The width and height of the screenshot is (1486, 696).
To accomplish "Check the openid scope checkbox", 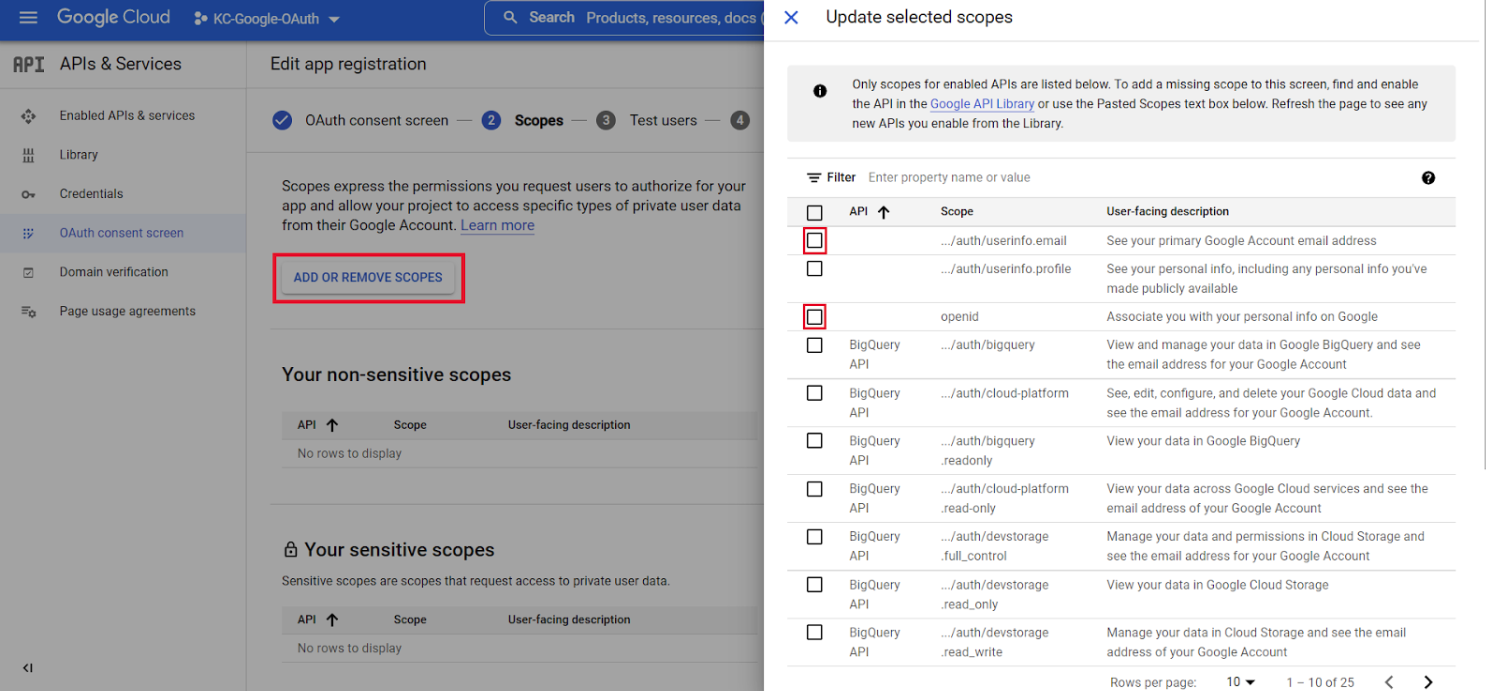I will (x=815, y=317).
